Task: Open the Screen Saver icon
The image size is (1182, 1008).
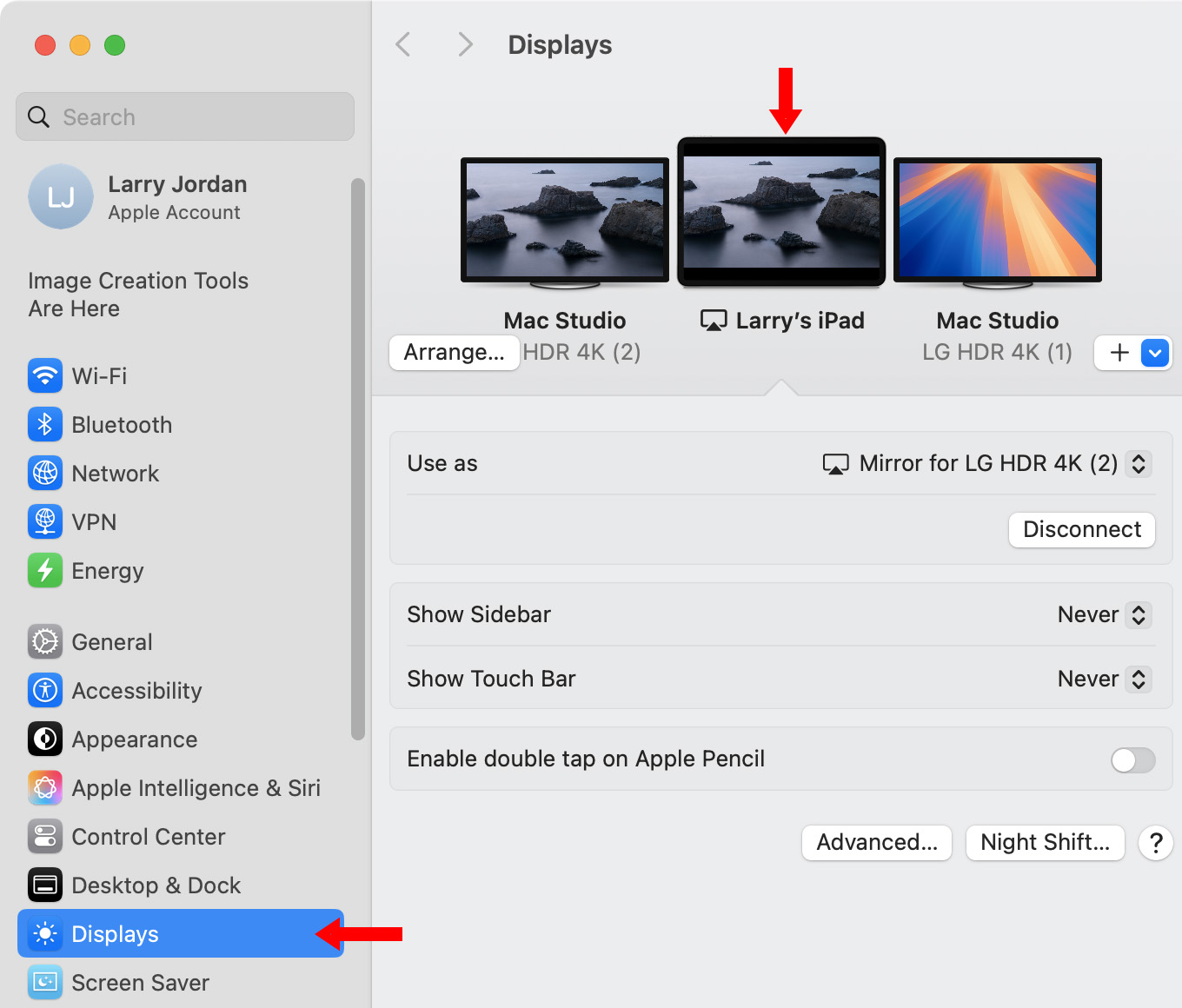Action: [45, 982]
